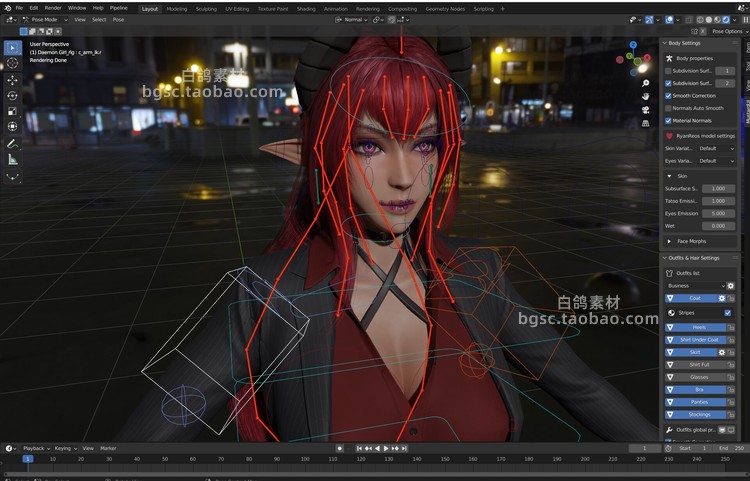Toggle the Glasses outfit piece

pos(695,377)
